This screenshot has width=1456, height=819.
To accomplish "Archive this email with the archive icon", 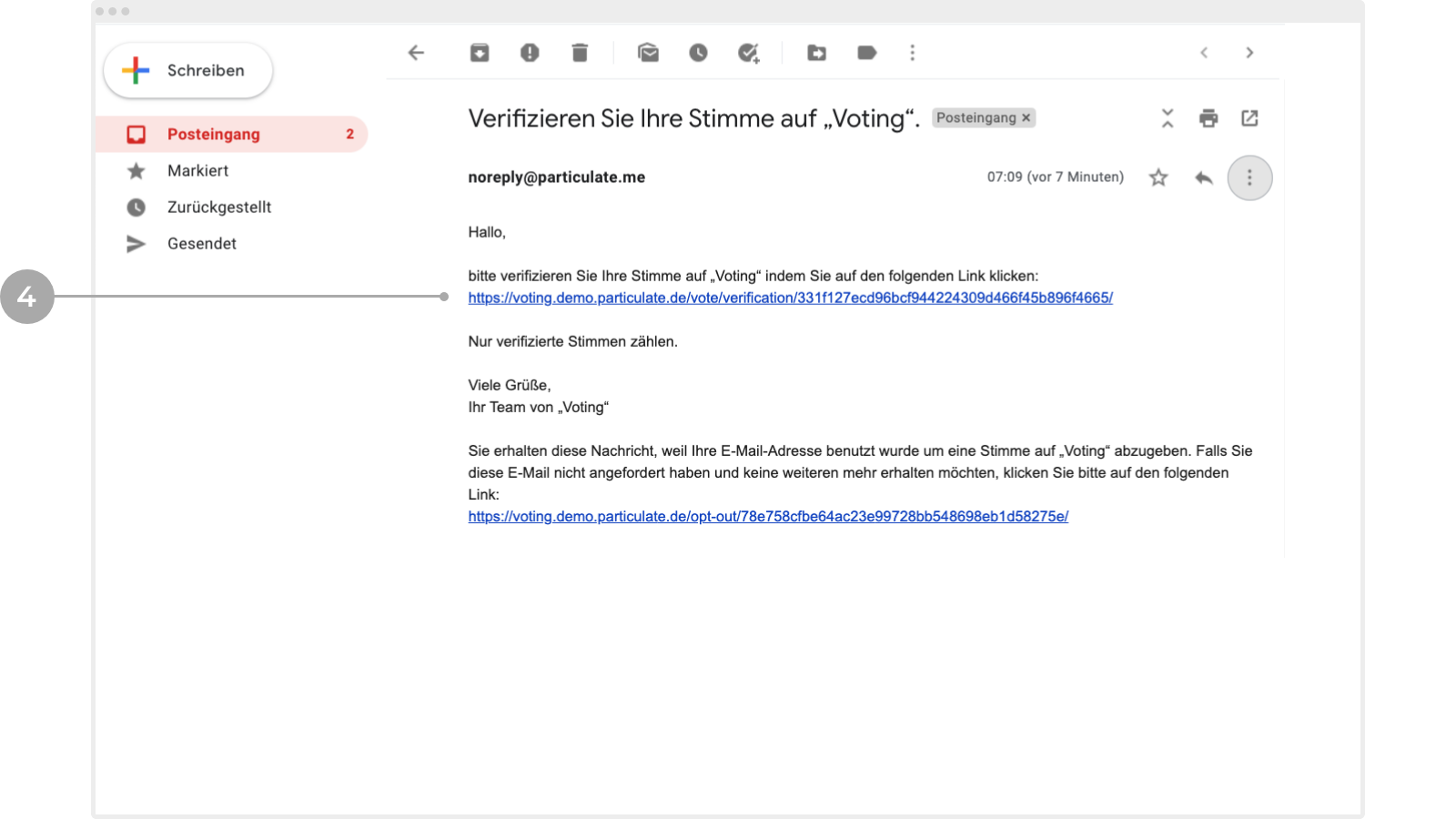I will pos(480,53).
